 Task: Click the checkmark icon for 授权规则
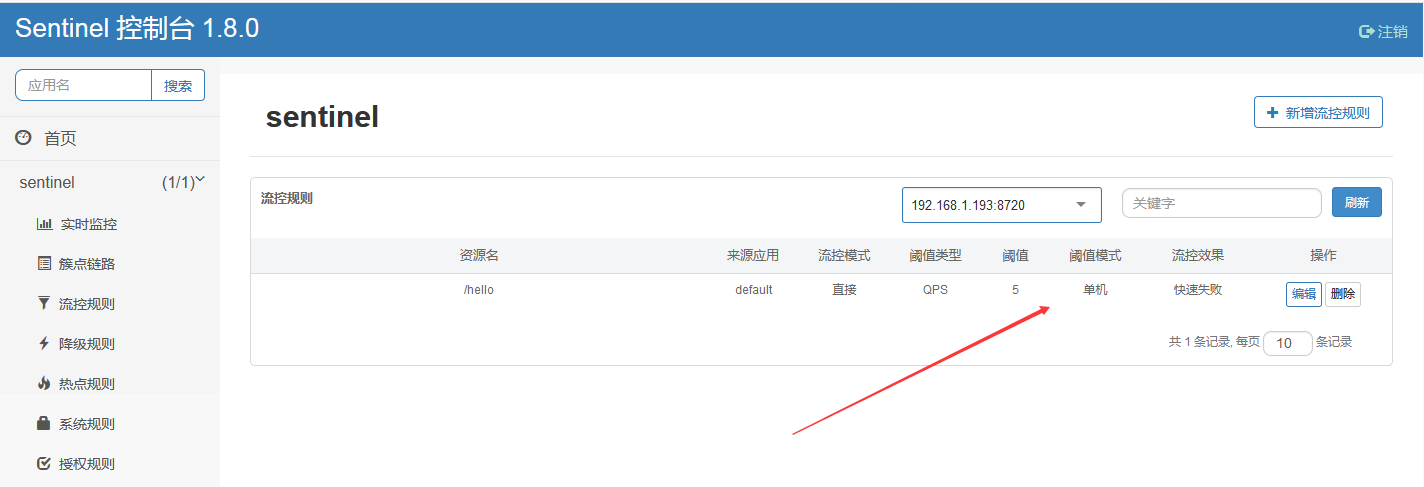44,464
